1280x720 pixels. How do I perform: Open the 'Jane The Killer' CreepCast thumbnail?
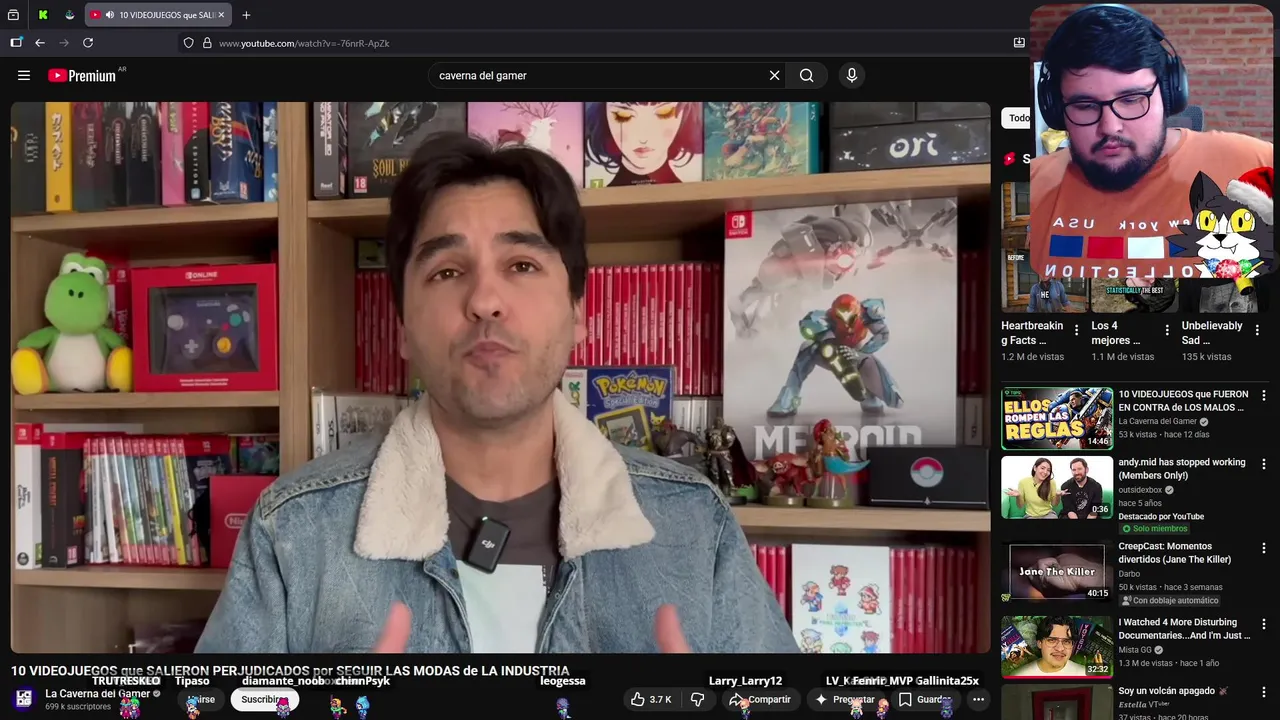tap(1057, 571)
